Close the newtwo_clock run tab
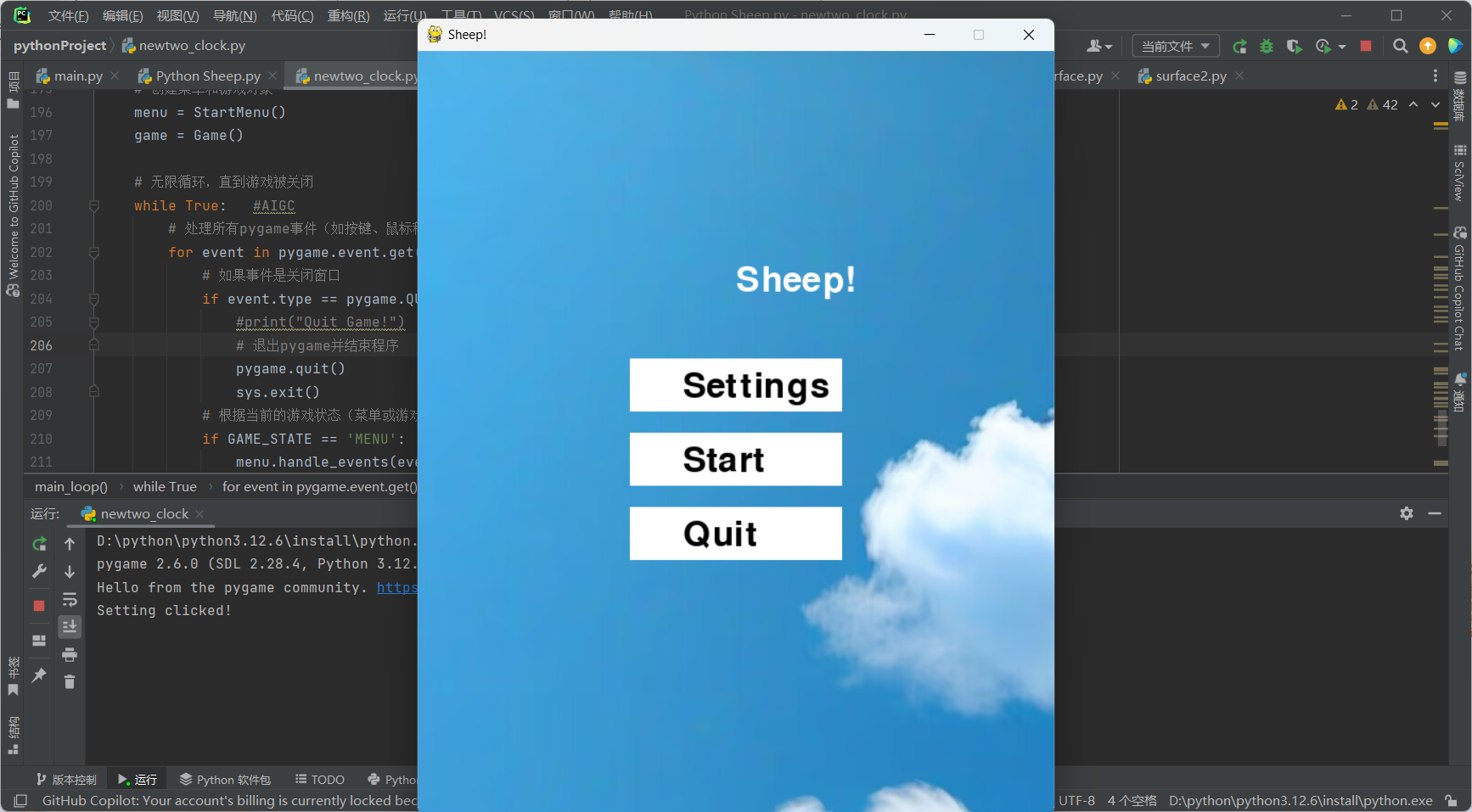The height and width of the screenshot is (812, 1472). coord(199,514)
